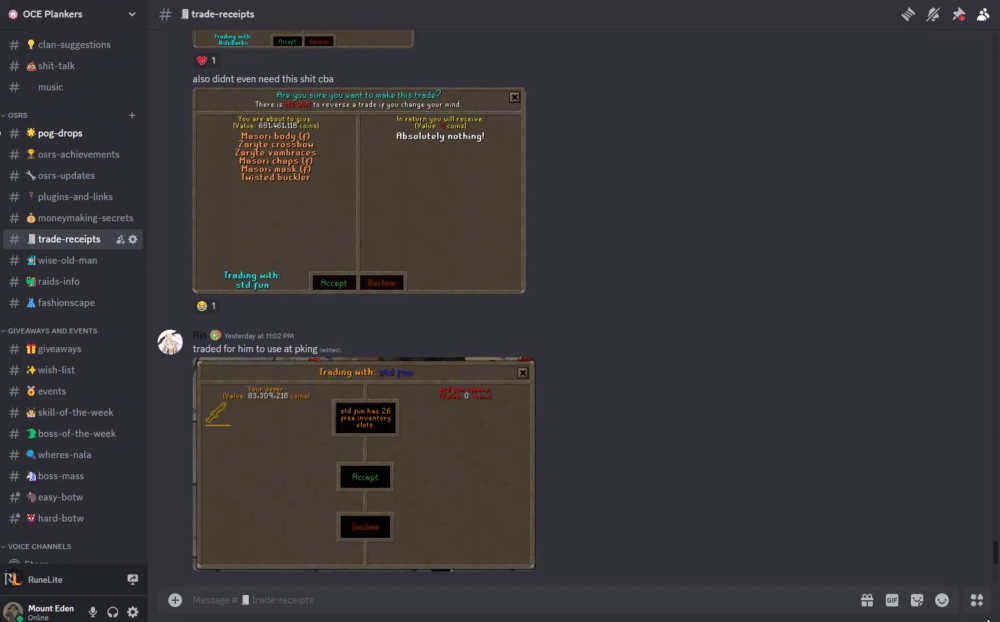Open pinned messages icon
The height and width of the screenshot is (622, 1000).
click(x=958, y=14)
